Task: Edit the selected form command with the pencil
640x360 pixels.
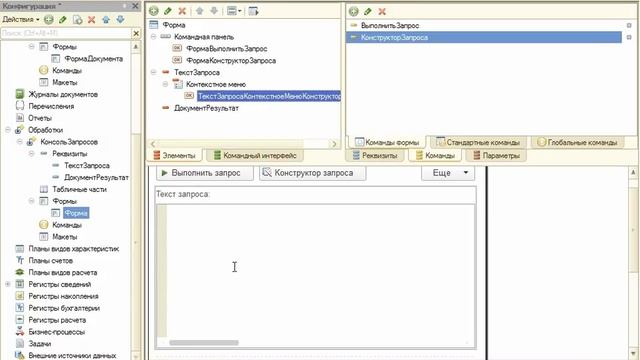Action: click(368, 11)
